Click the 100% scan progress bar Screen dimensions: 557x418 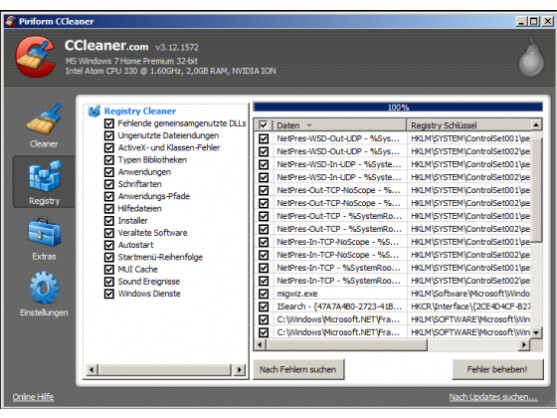pos(398,107)
